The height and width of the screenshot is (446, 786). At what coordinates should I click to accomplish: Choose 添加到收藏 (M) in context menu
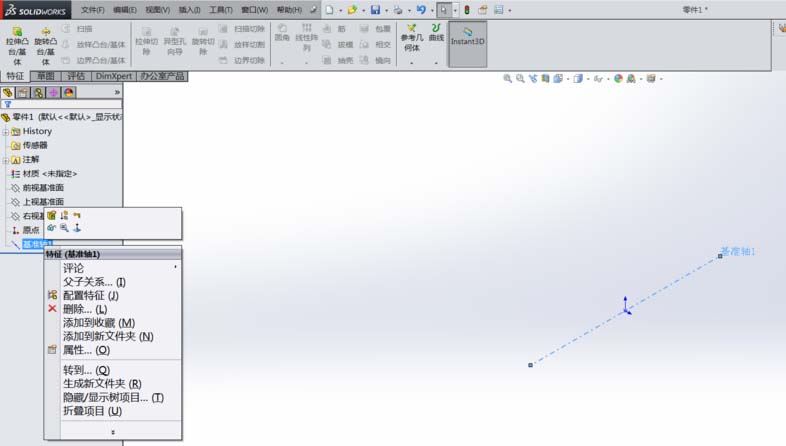click(99, 323)
